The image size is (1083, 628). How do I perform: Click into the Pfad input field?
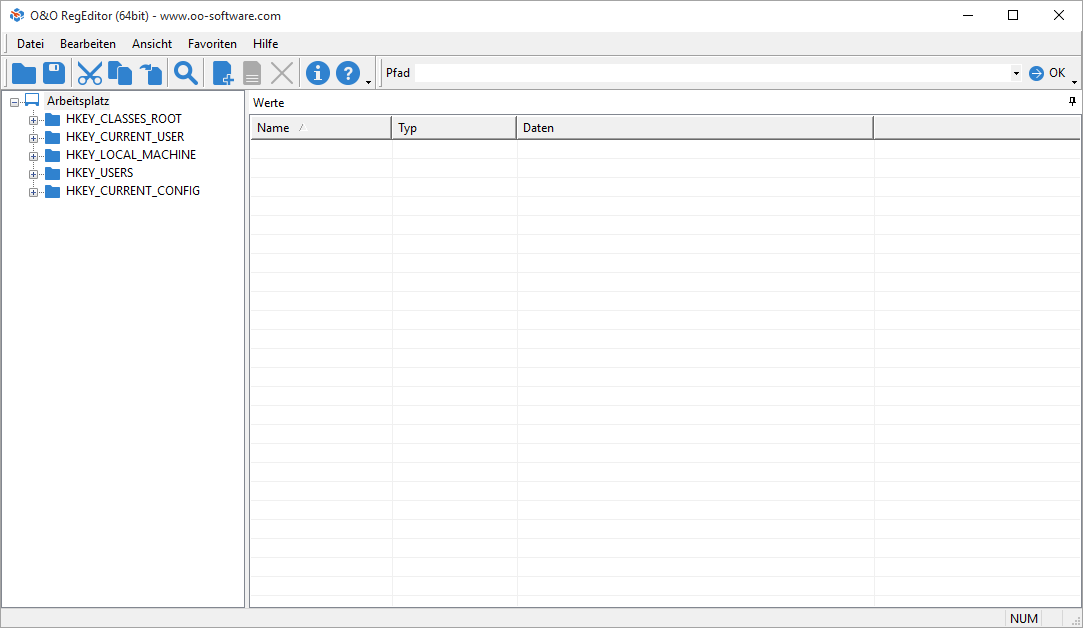710,73
